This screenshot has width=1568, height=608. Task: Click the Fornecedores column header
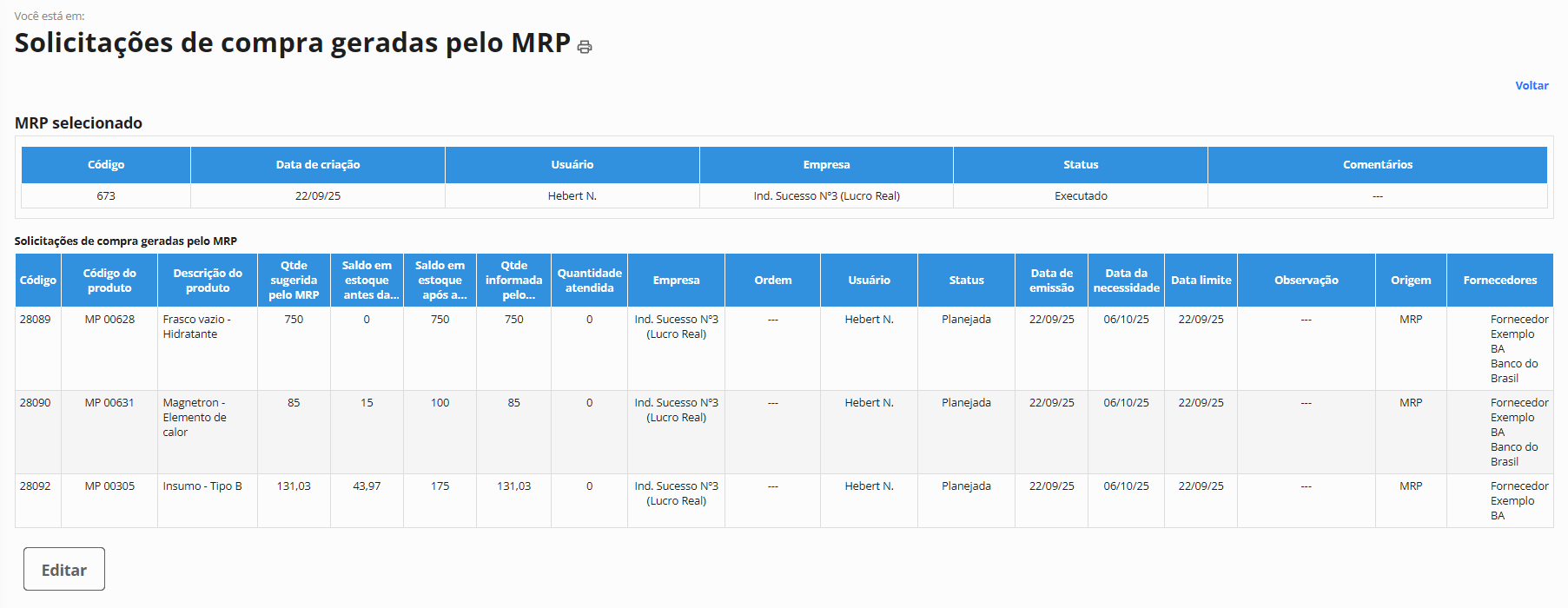pos(1499,280)
